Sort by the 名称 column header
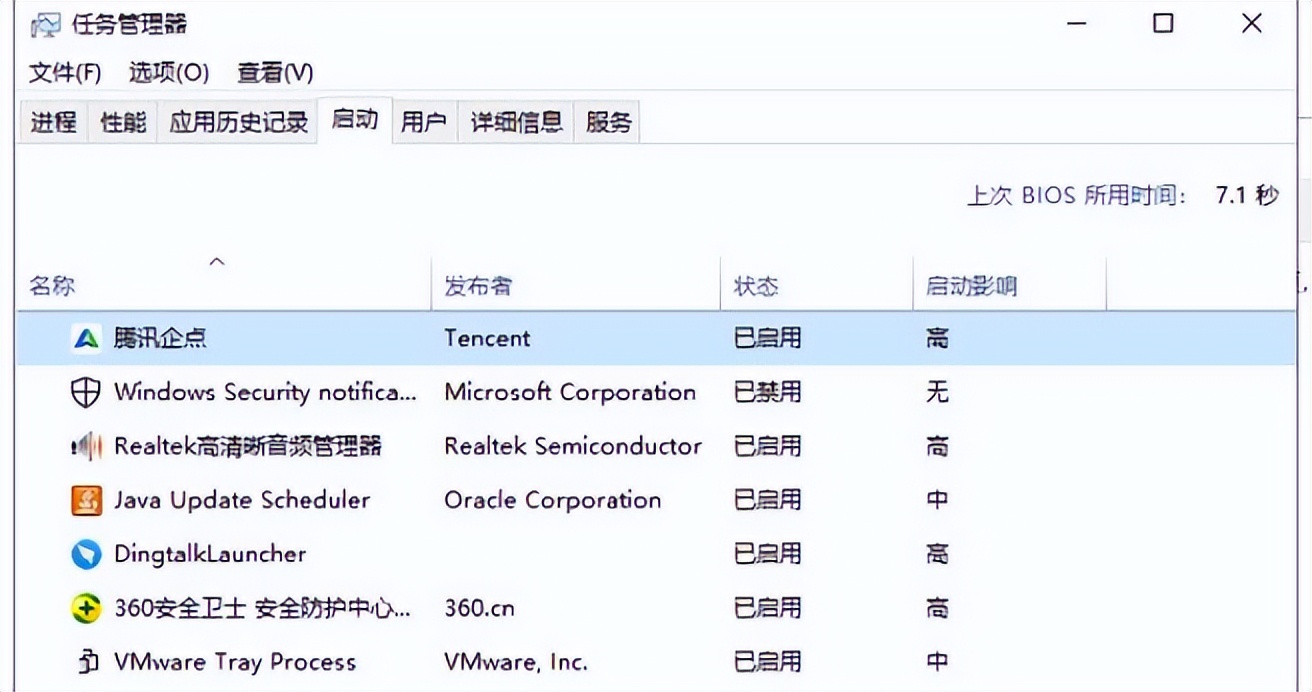This screenshot has height=692, width=1312. click(x=52, y=287)
